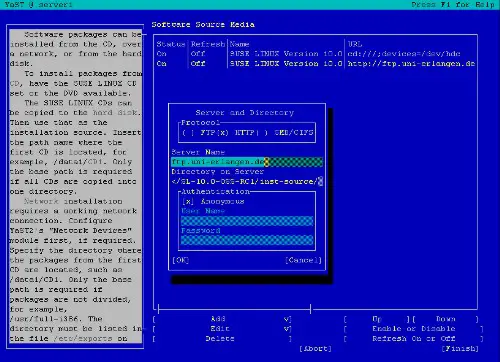This screenshot has height=362, width=500.
Task: Click the Server Name input field
Action: 247,162
